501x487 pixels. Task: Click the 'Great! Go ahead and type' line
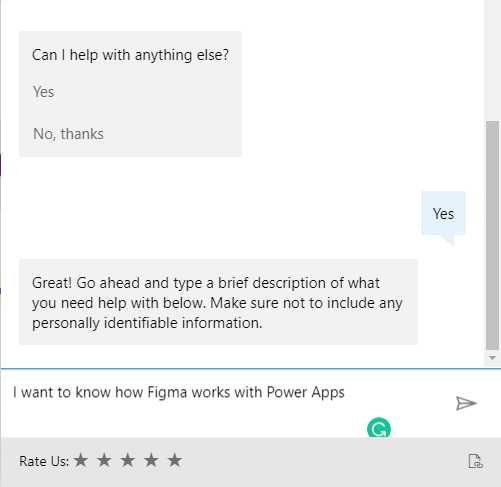206,283
